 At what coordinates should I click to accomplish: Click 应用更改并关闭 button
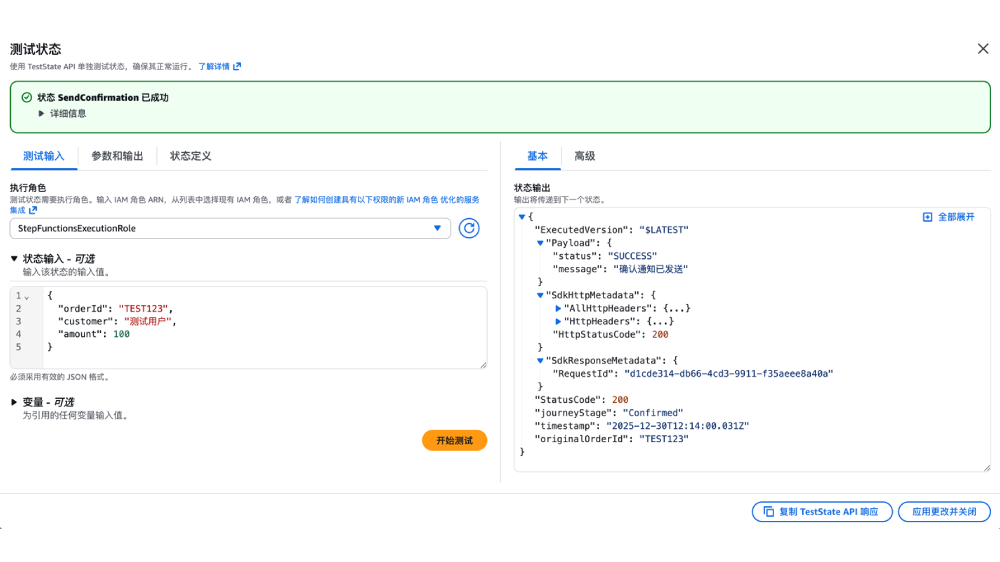click(943, 512)
